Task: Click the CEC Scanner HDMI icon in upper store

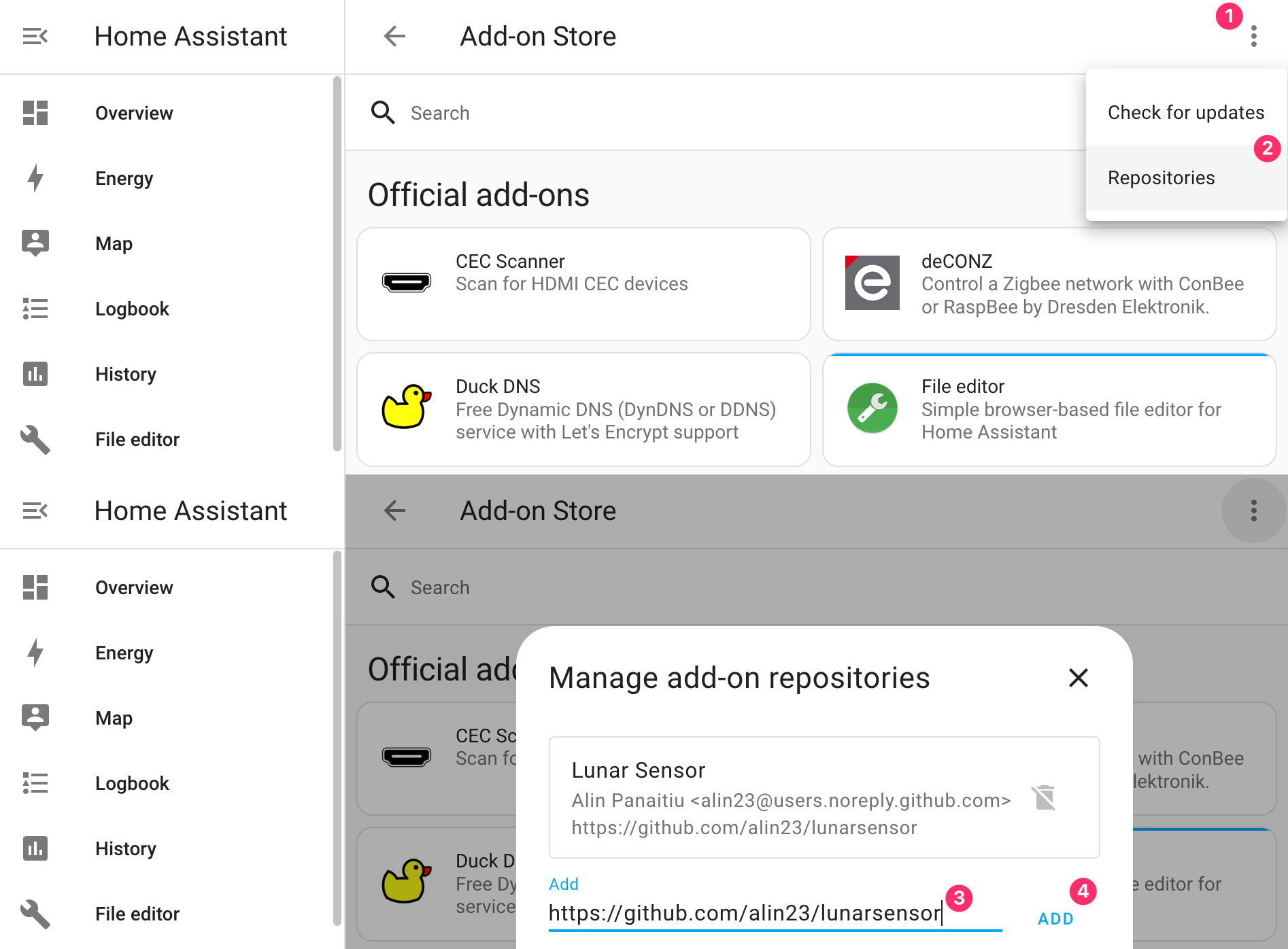Action: (407, 282)
